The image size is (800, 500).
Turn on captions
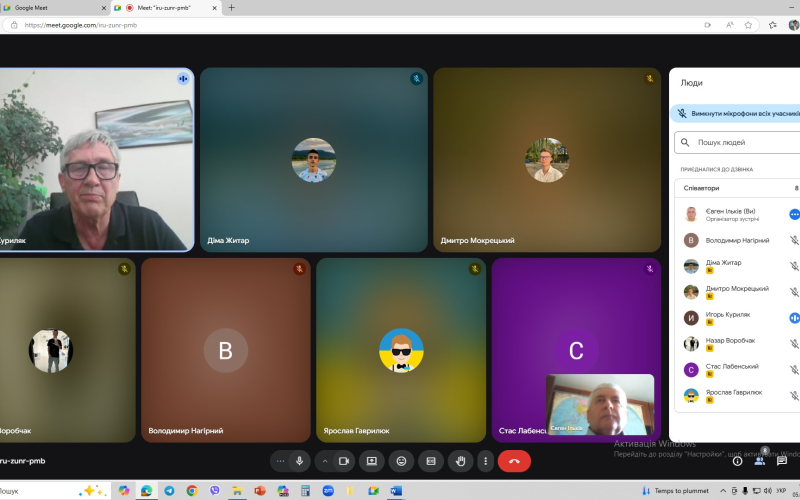coord(431,461)
